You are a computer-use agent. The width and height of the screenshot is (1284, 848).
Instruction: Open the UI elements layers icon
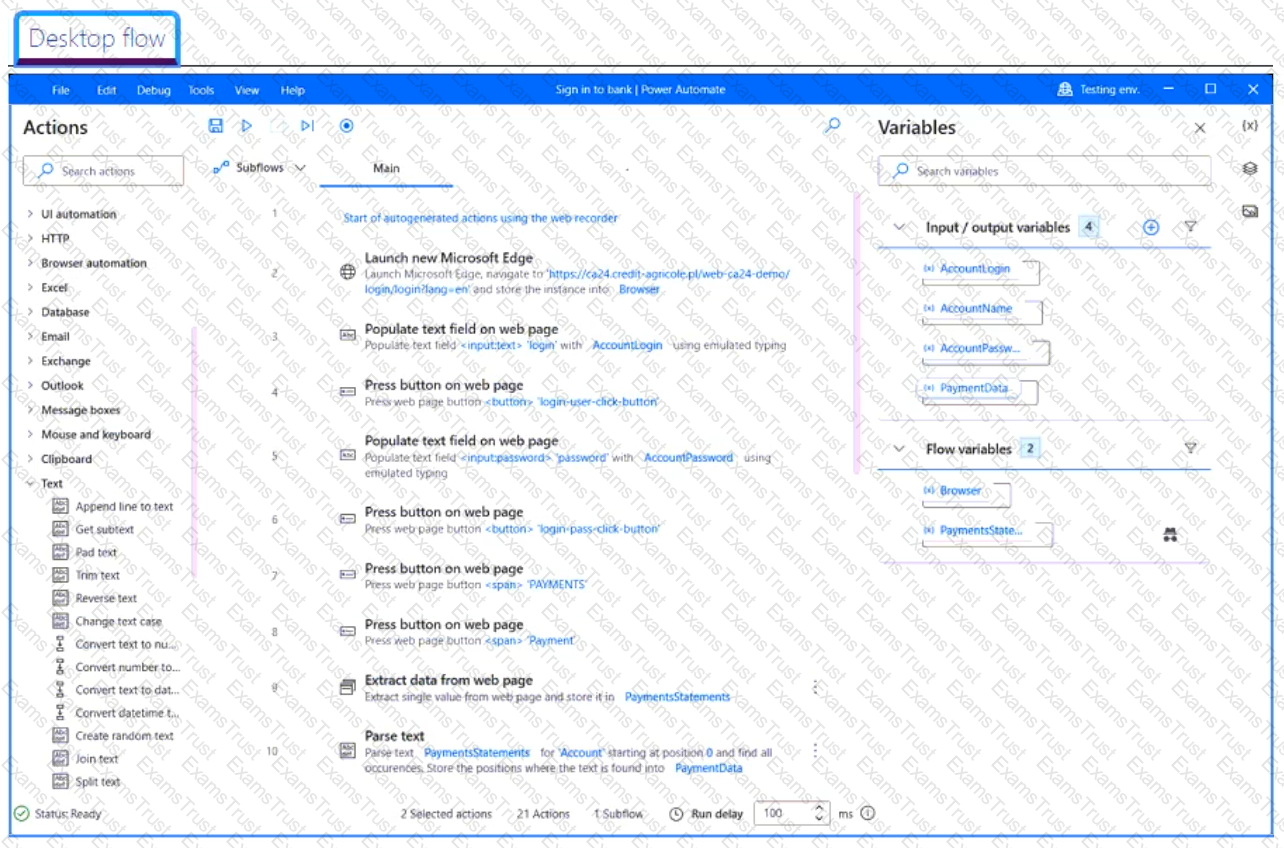pos(1249,168)
